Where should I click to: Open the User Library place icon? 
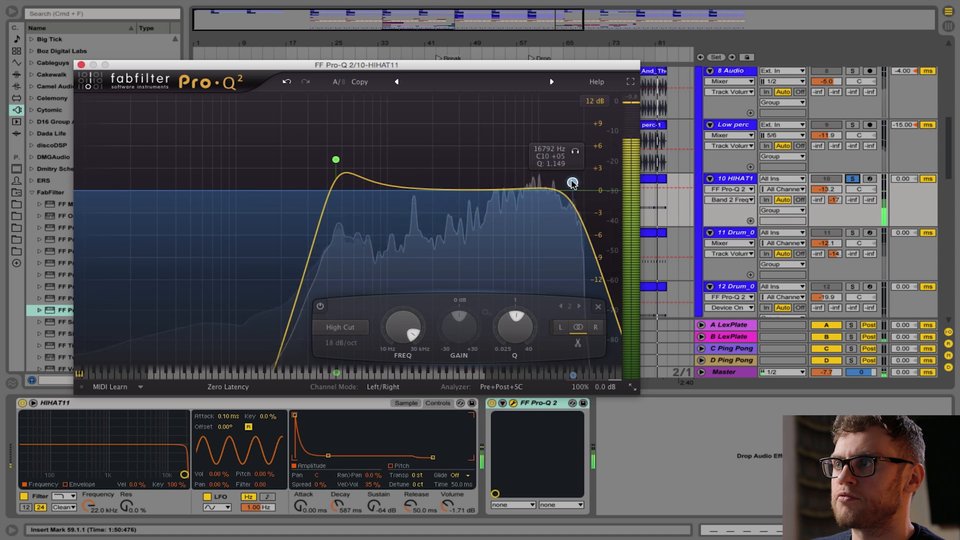pyautogui.click(x=17, y=181)
